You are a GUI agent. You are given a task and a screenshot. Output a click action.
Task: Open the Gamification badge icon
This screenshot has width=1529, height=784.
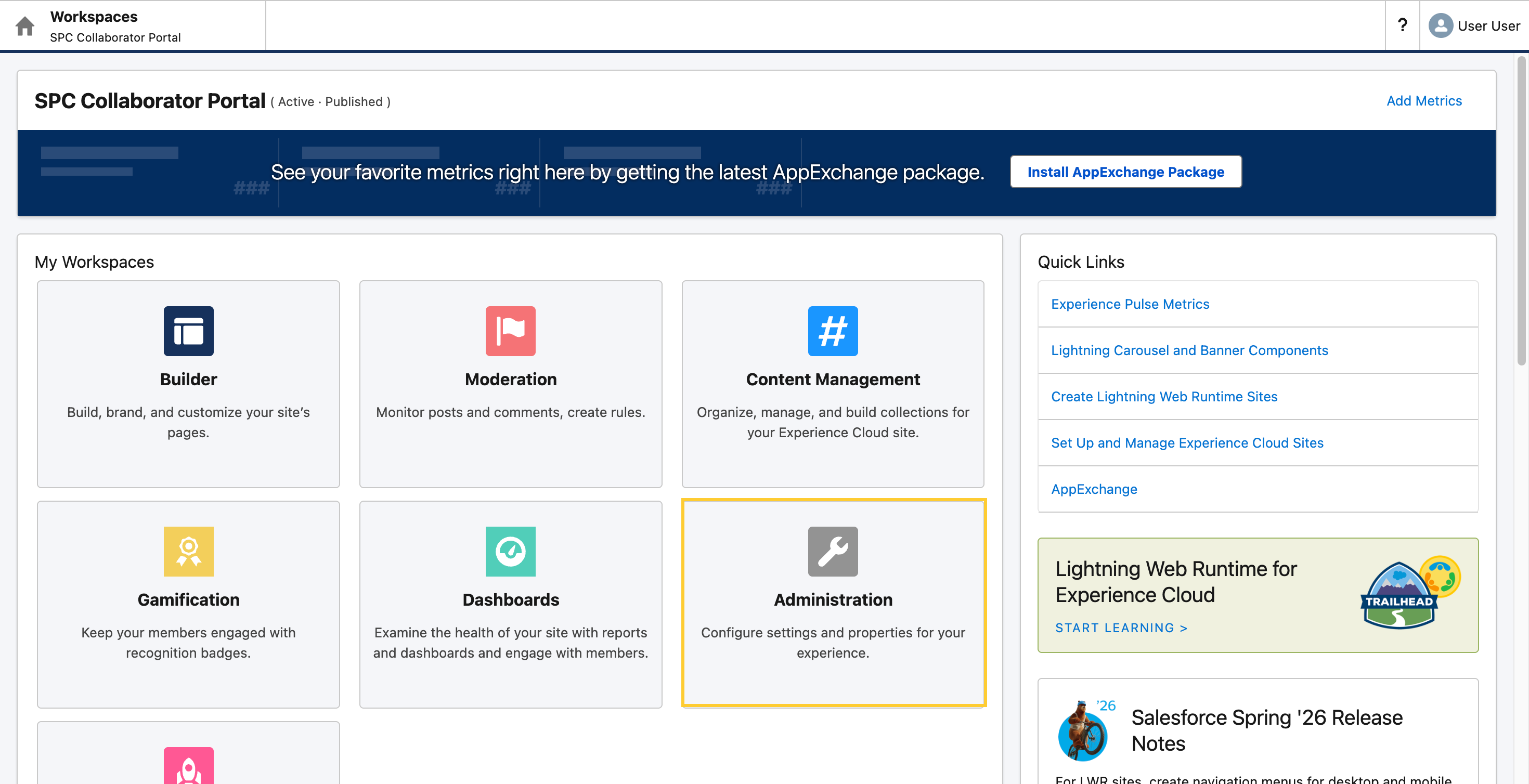click(x=188, y=552)
